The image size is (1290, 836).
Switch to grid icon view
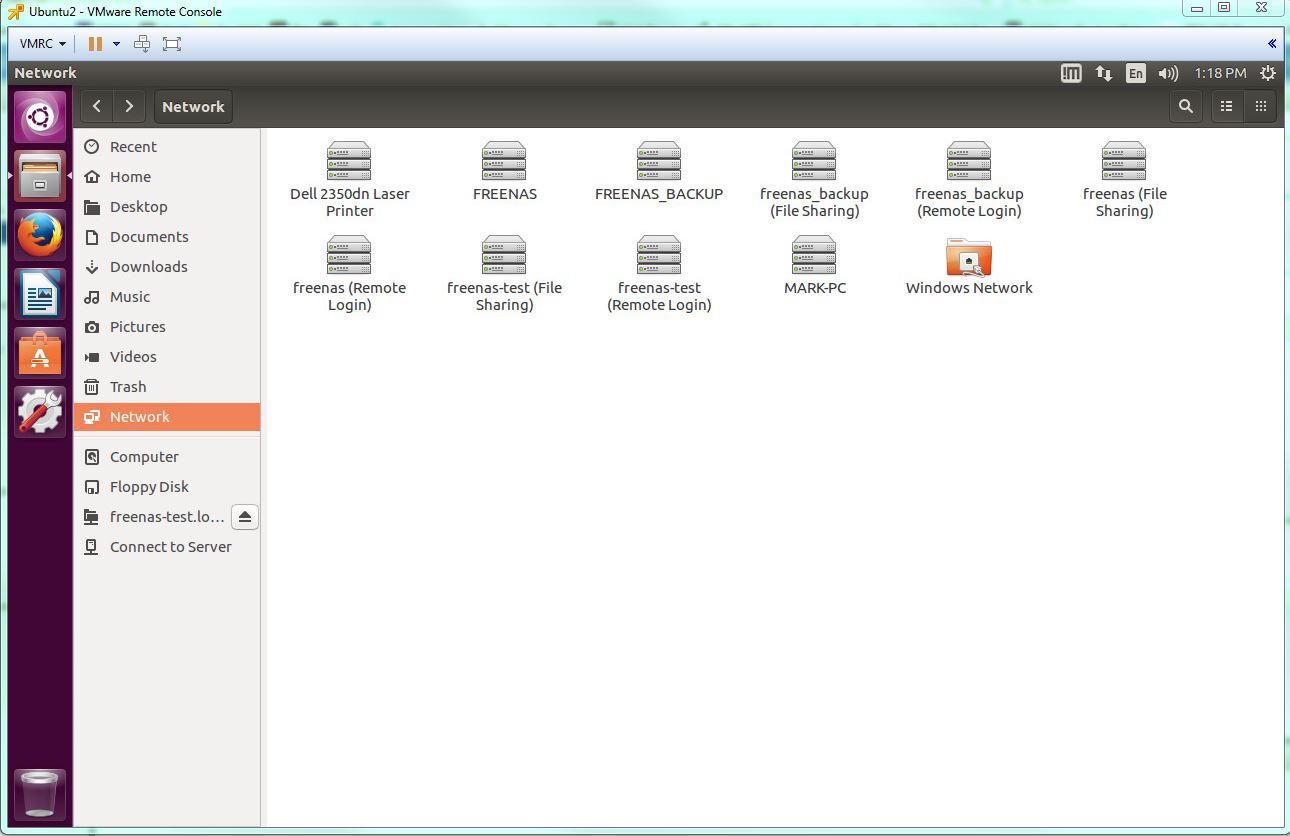pos(1260,106)
